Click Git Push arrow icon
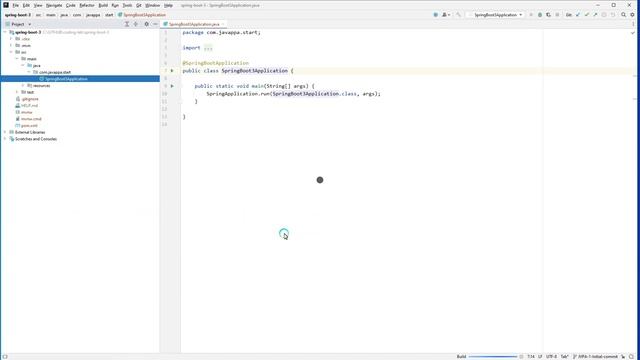 [595, 15]
